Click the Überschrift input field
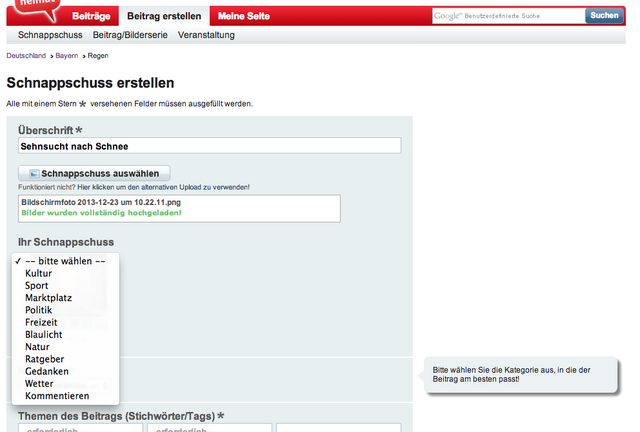This screenshot has width=640, height=432. 210,146
